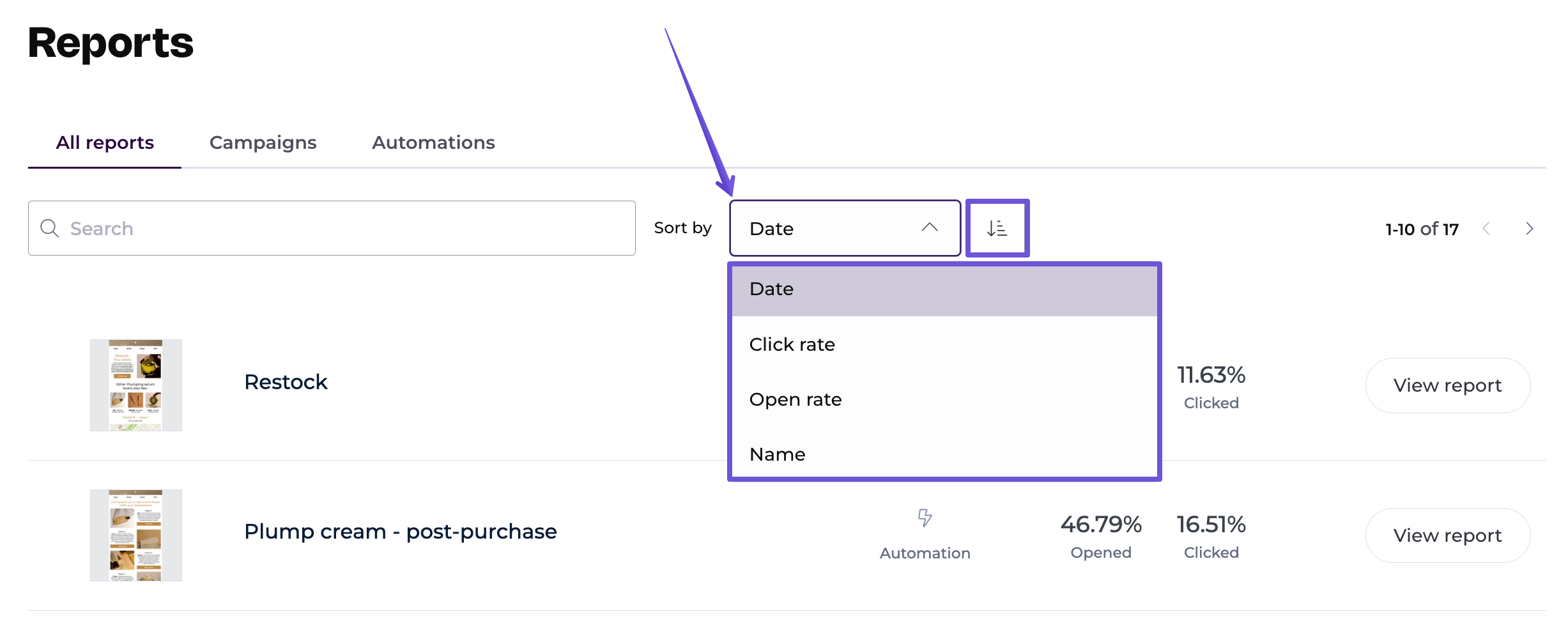Toggle the sort order direction icon
Image resolution: width=1568 pixels, height=630 pixels.
997,228
